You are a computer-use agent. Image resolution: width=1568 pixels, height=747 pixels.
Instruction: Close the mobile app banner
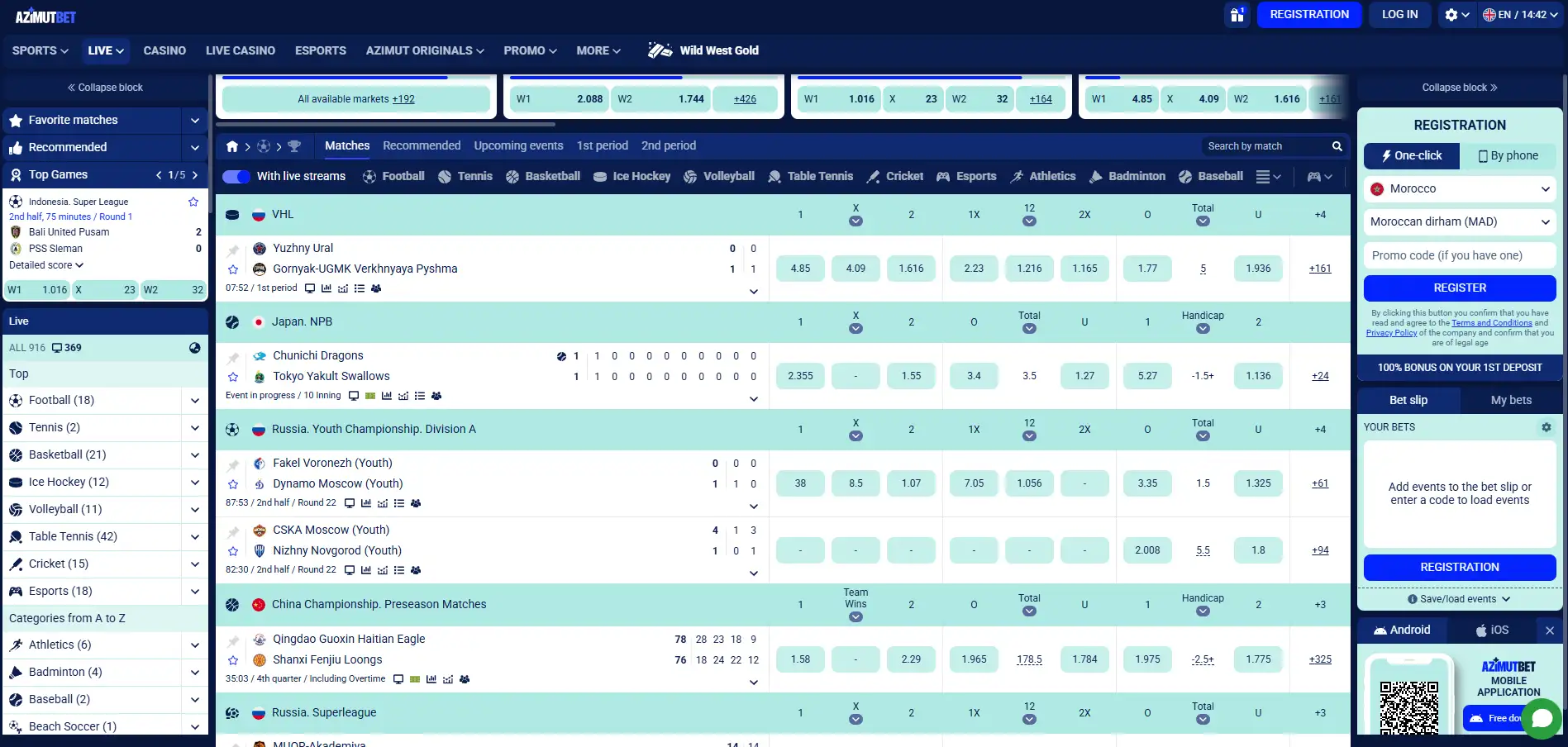tap(1550, 630)
